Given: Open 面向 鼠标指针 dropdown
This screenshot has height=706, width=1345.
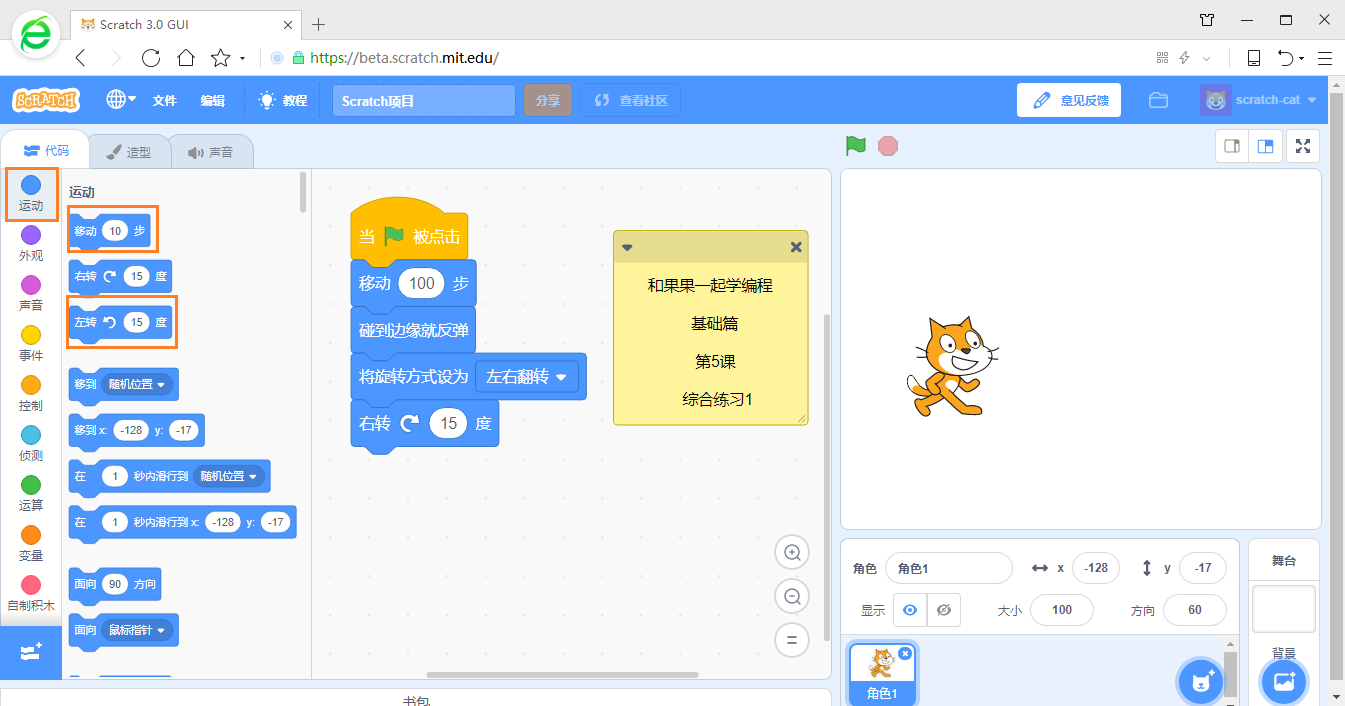Looking at the screenshot, I should point(138,630).
